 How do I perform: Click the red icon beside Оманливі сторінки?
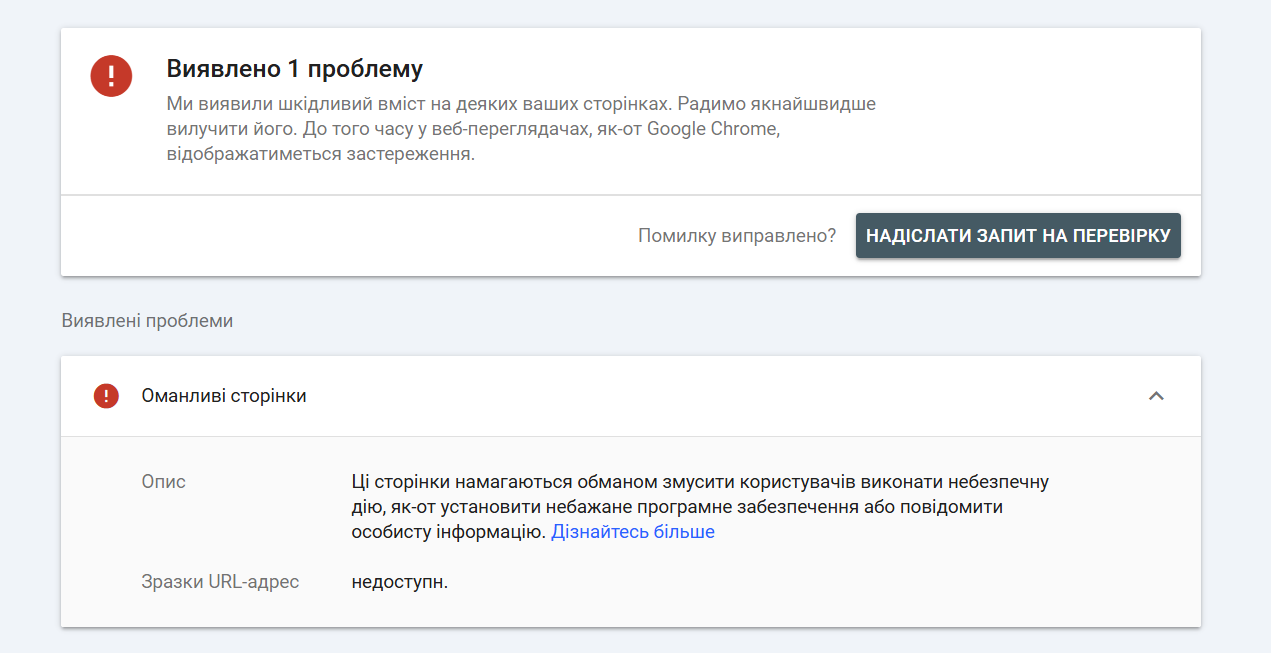click(x=106, y=396)
